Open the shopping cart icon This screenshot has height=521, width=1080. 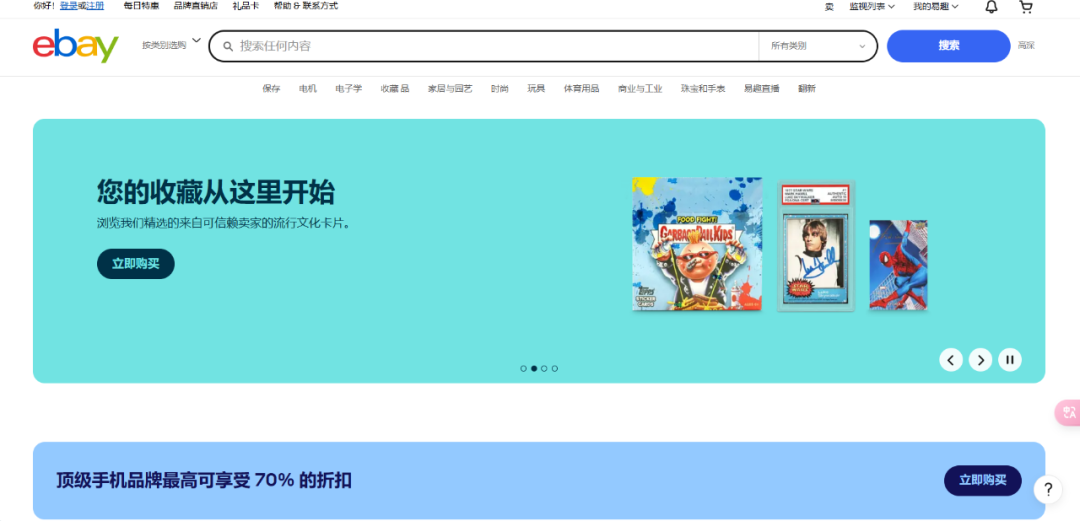pyautogui.click(x=1026, y=7)
